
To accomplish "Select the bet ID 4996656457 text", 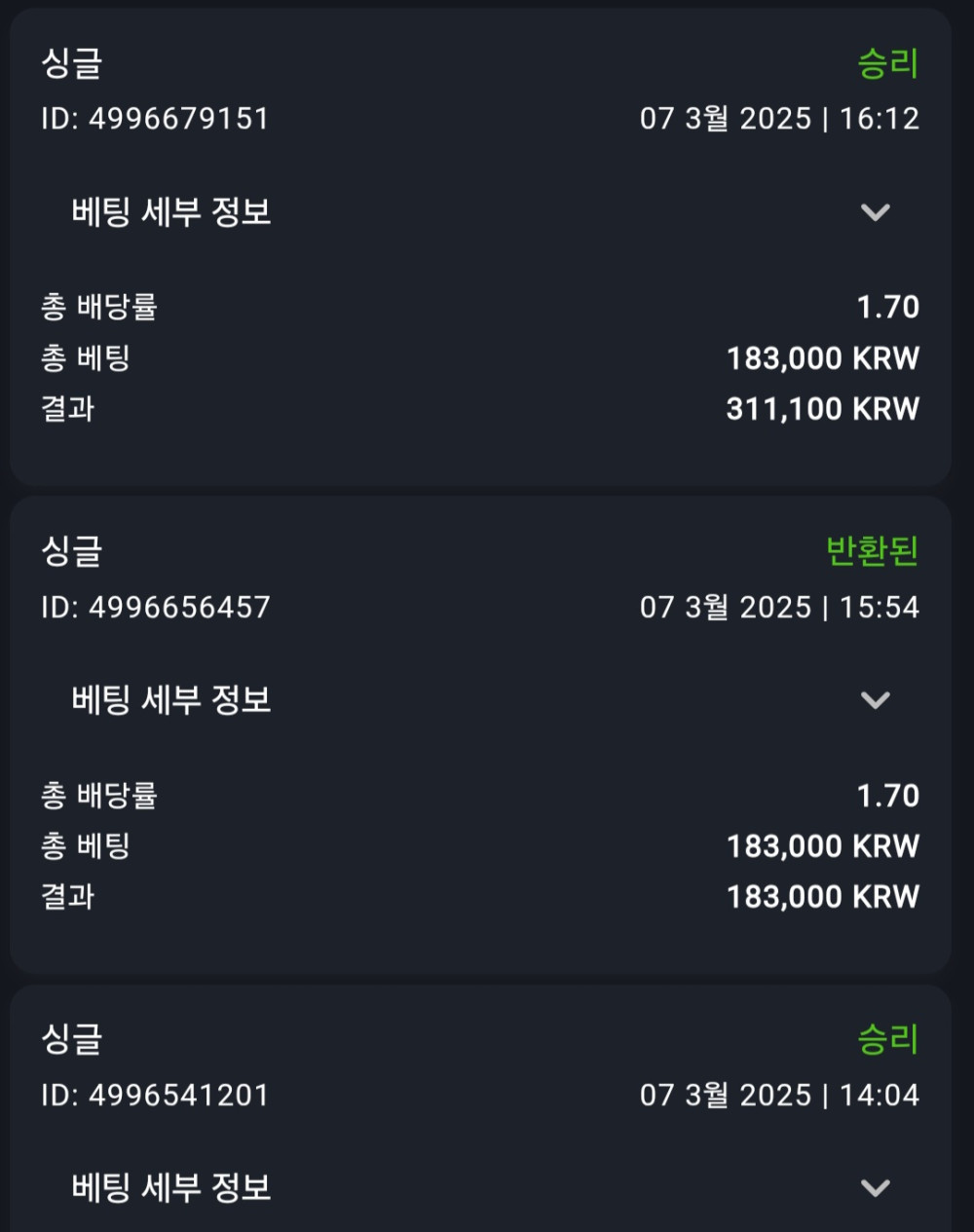I will point(155,608).
